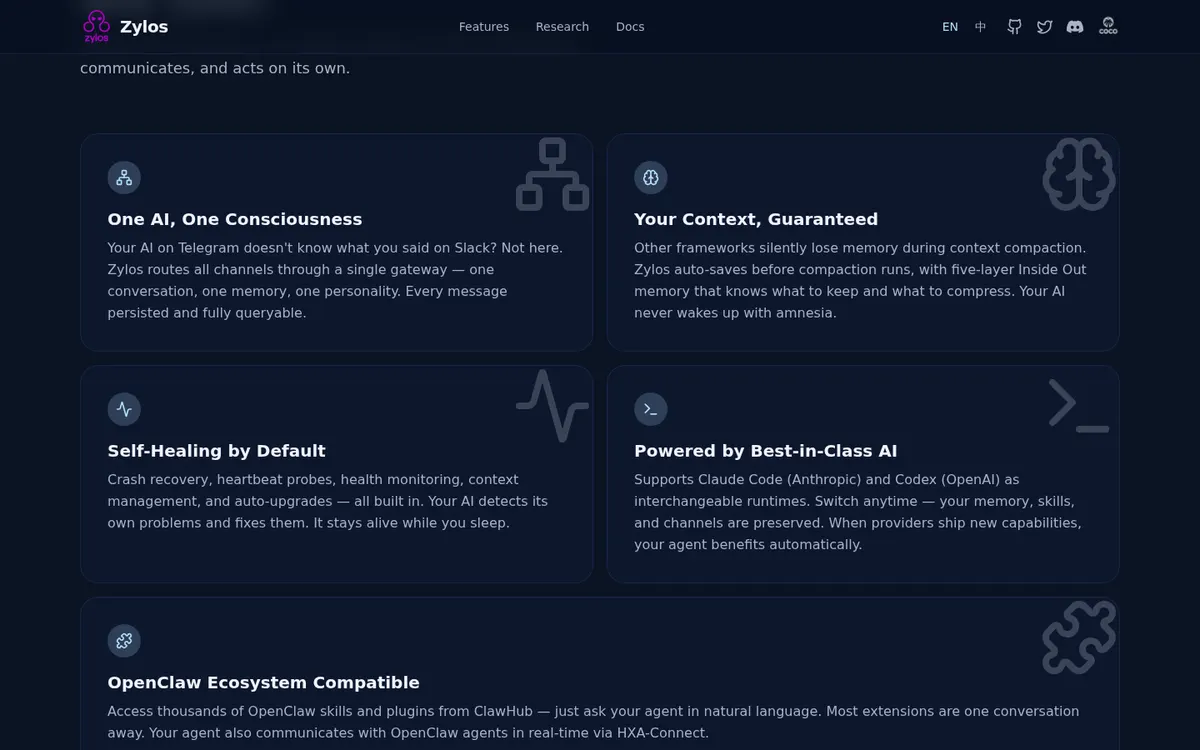The height and width of the screenshot is (750, 1200).
Task: Click the brain icon badge above Your Context
Action: click(651, 178)
